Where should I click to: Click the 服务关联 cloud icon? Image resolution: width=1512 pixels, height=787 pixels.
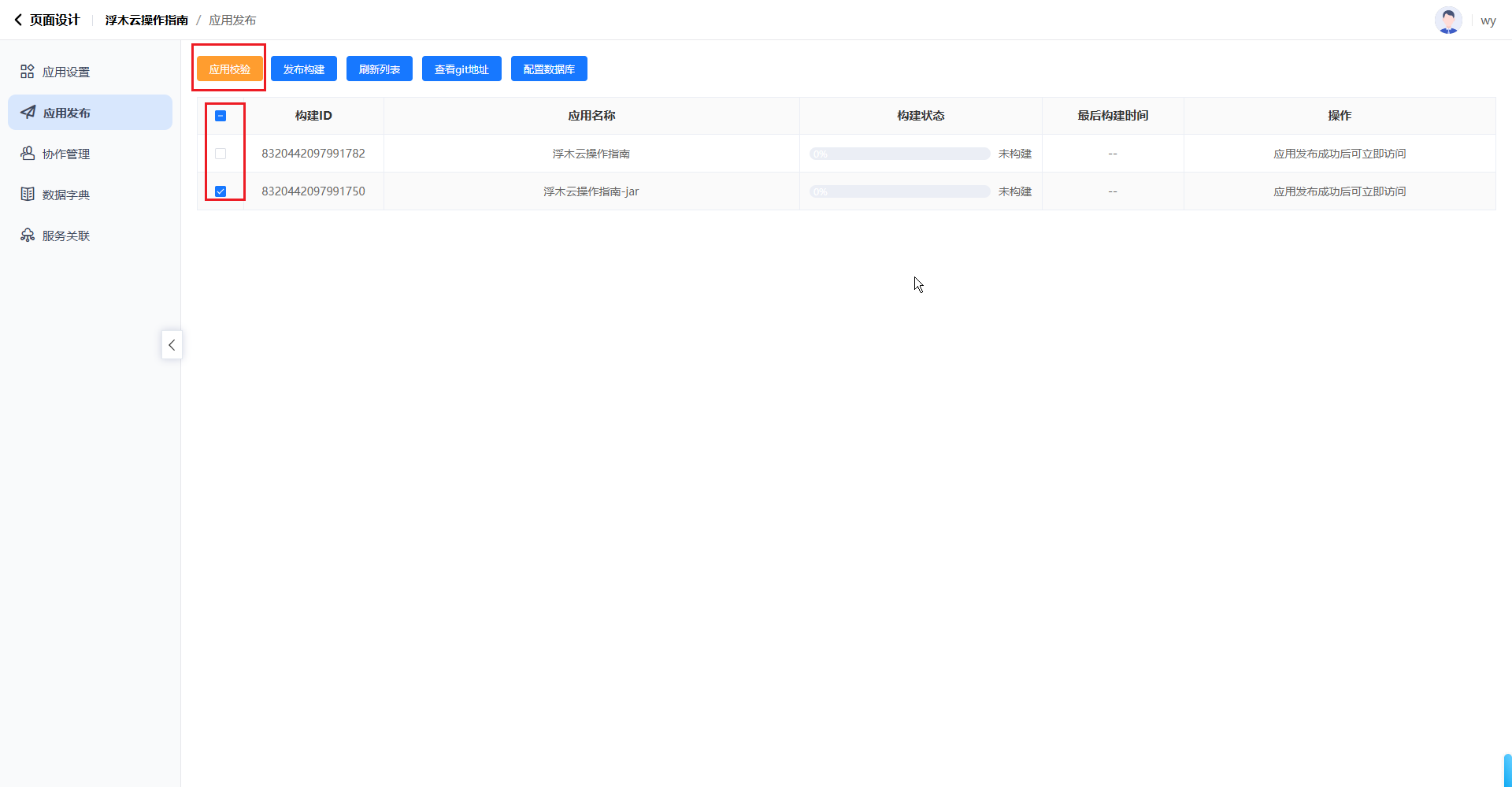tap(28, 236)
